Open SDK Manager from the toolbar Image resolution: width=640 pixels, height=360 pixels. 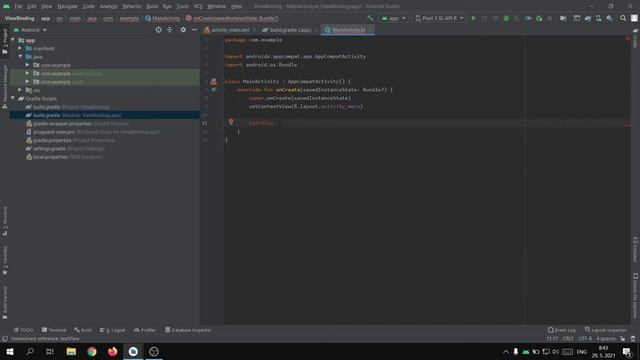(x=609, y=18)
